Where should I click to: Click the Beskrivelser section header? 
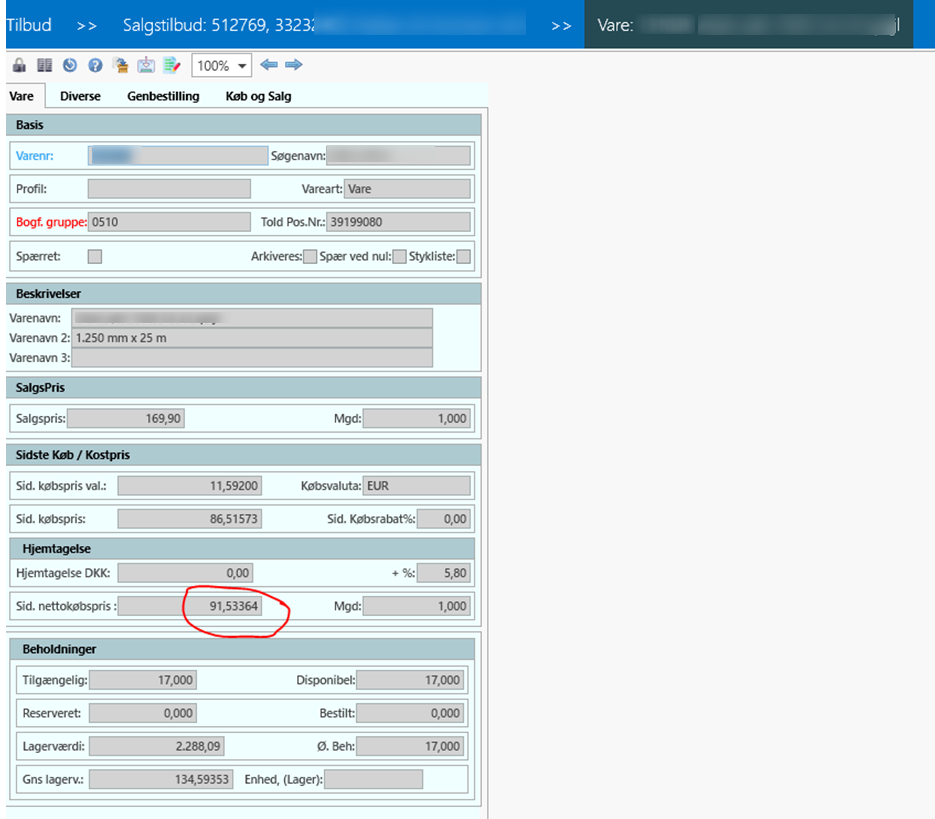click(x=244, y=293)
